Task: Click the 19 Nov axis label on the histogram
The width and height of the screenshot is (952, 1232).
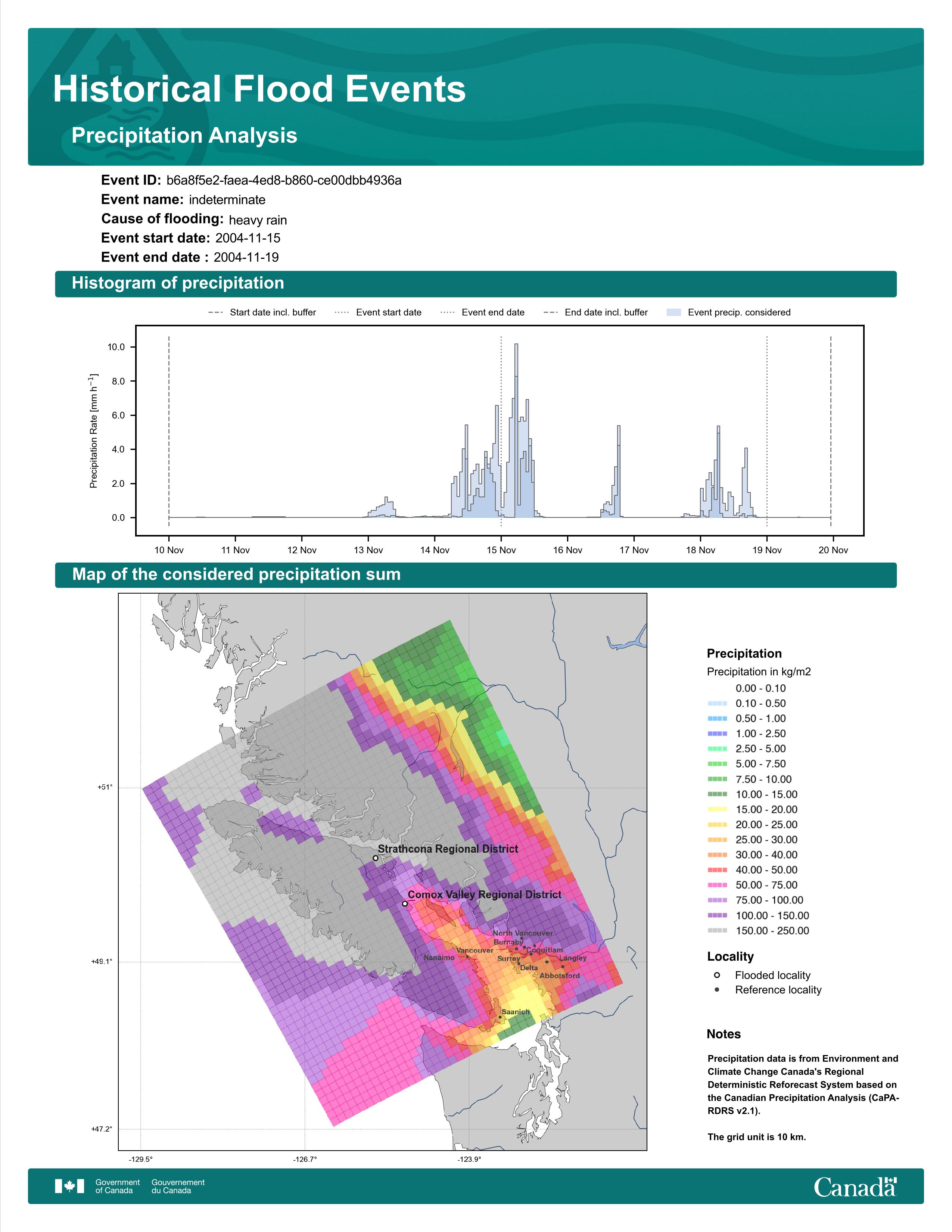Action: click(x=767, y=550)
